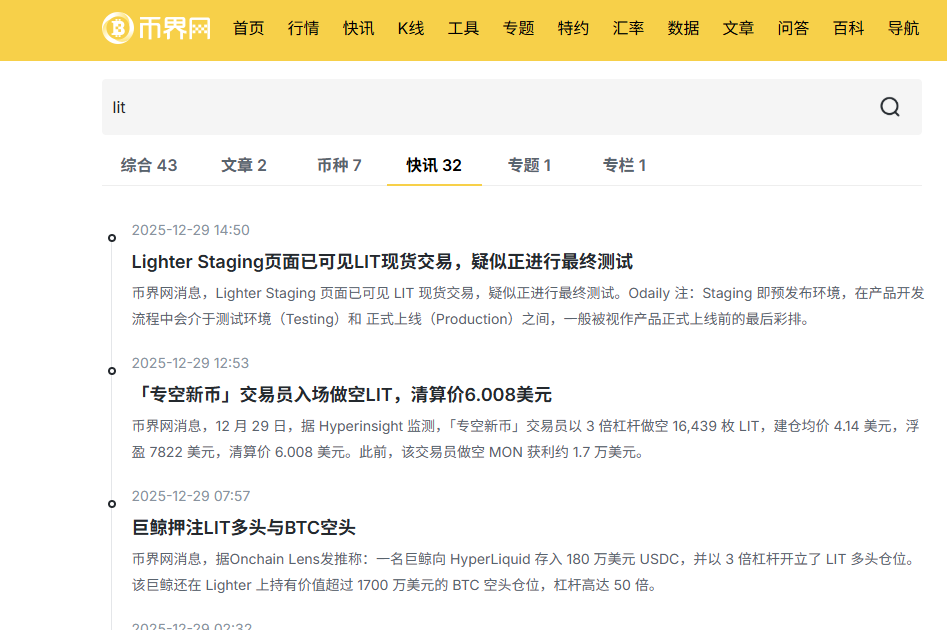The image size is (947, 630).
Task: Click timestamp 2025-12-29 14:50
Action: (190, 230)
